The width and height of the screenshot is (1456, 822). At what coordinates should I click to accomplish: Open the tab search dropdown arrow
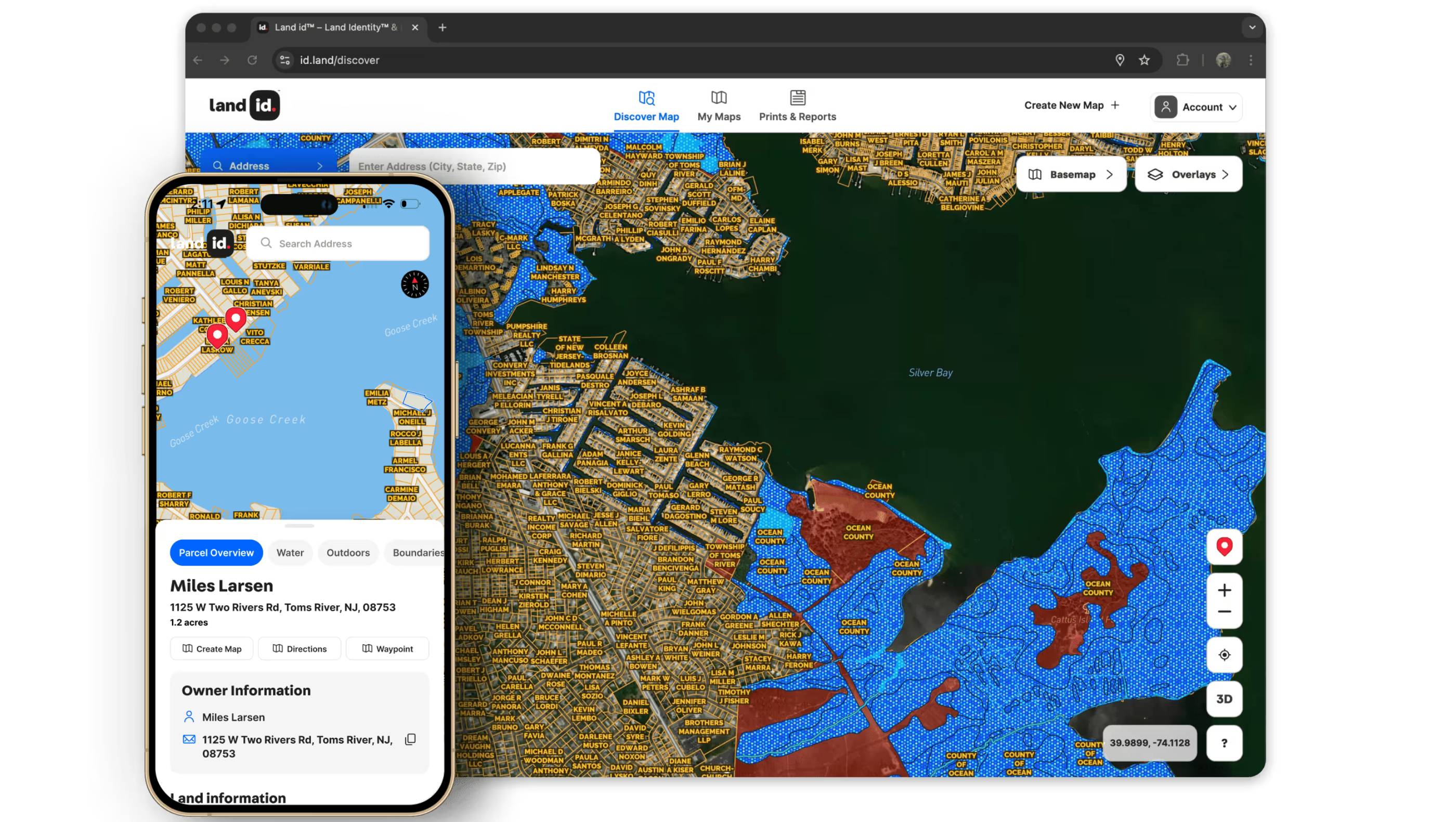[1252, 27]
